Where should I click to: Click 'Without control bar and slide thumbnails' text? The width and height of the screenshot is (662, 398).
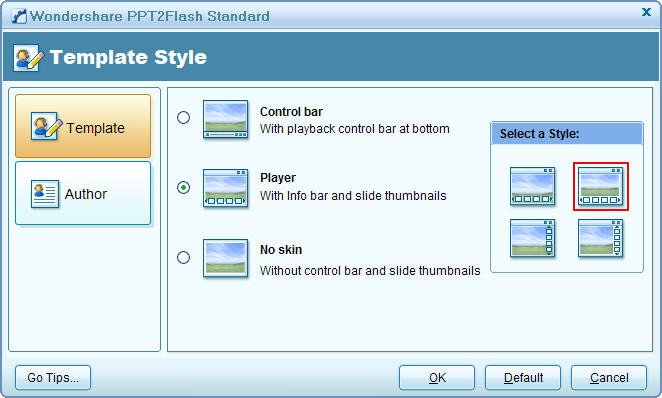[370, 271]
